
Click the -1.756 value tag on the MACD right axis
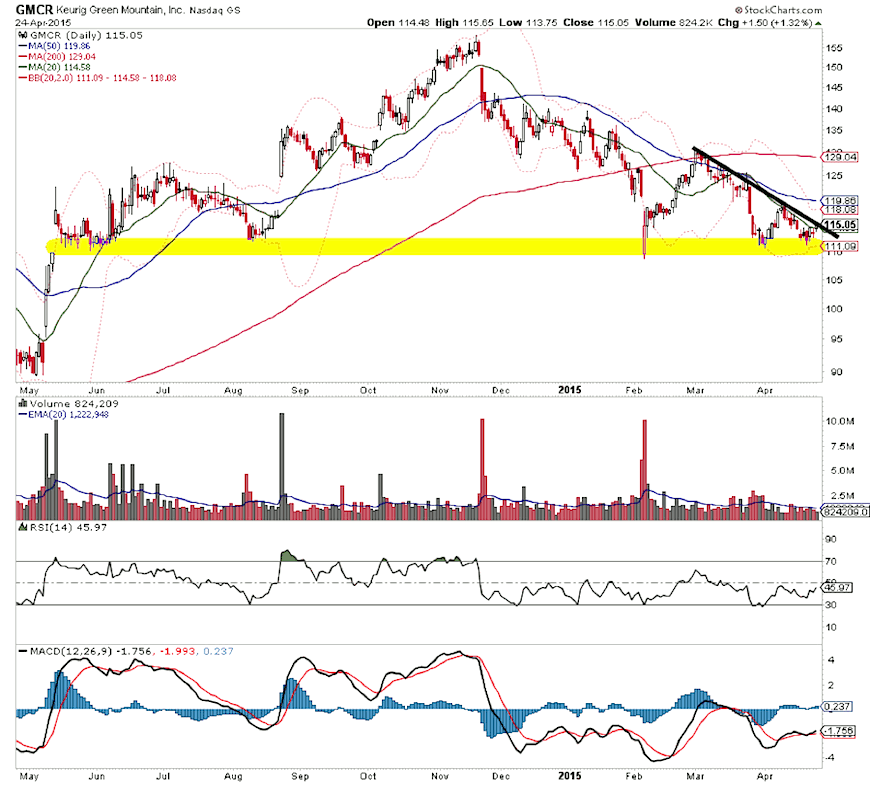(839, 731)
